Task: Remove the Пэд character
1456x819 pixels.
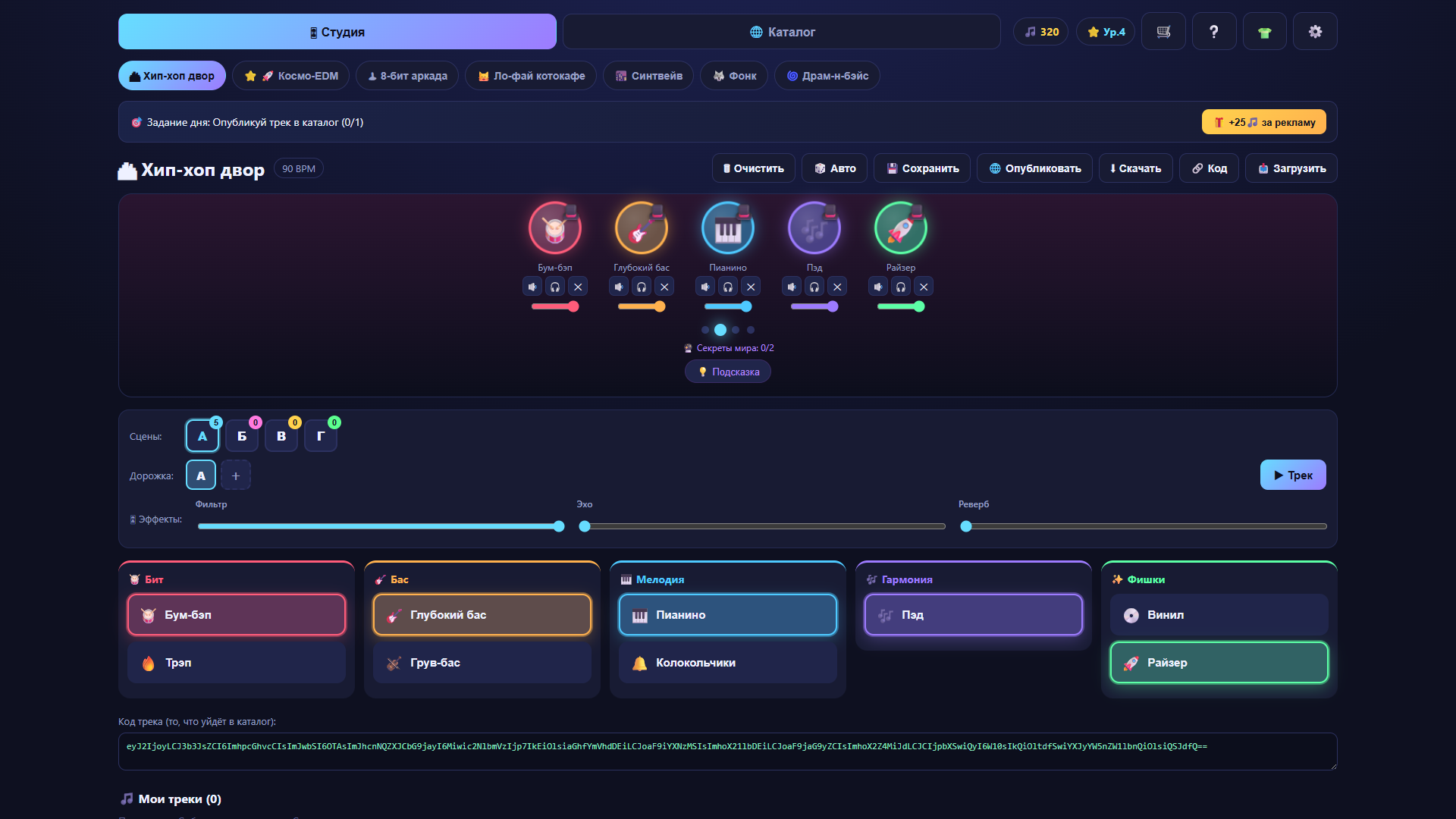Action: pyautogui.click(x=837, y=287)
